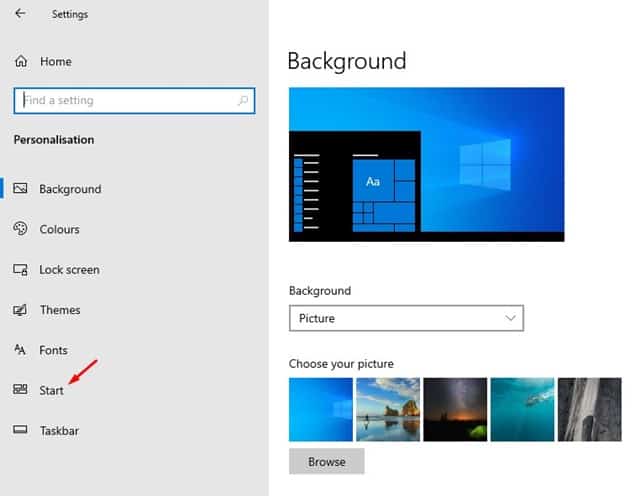Click the search magnifier icon
Viewport: 640px width, 496px height.
pos(242,100)
